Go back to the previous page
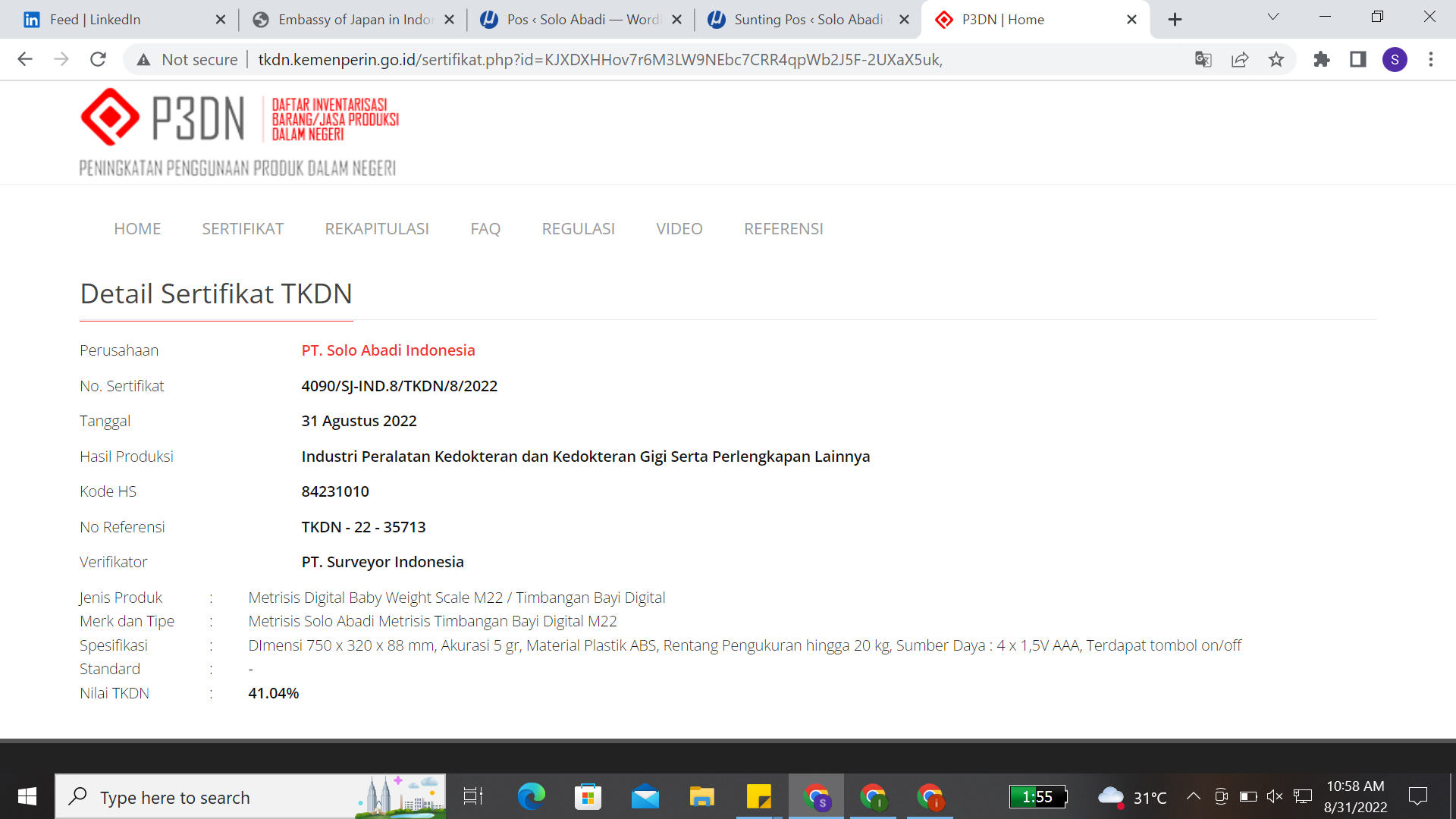 click(x=25, y=59)
